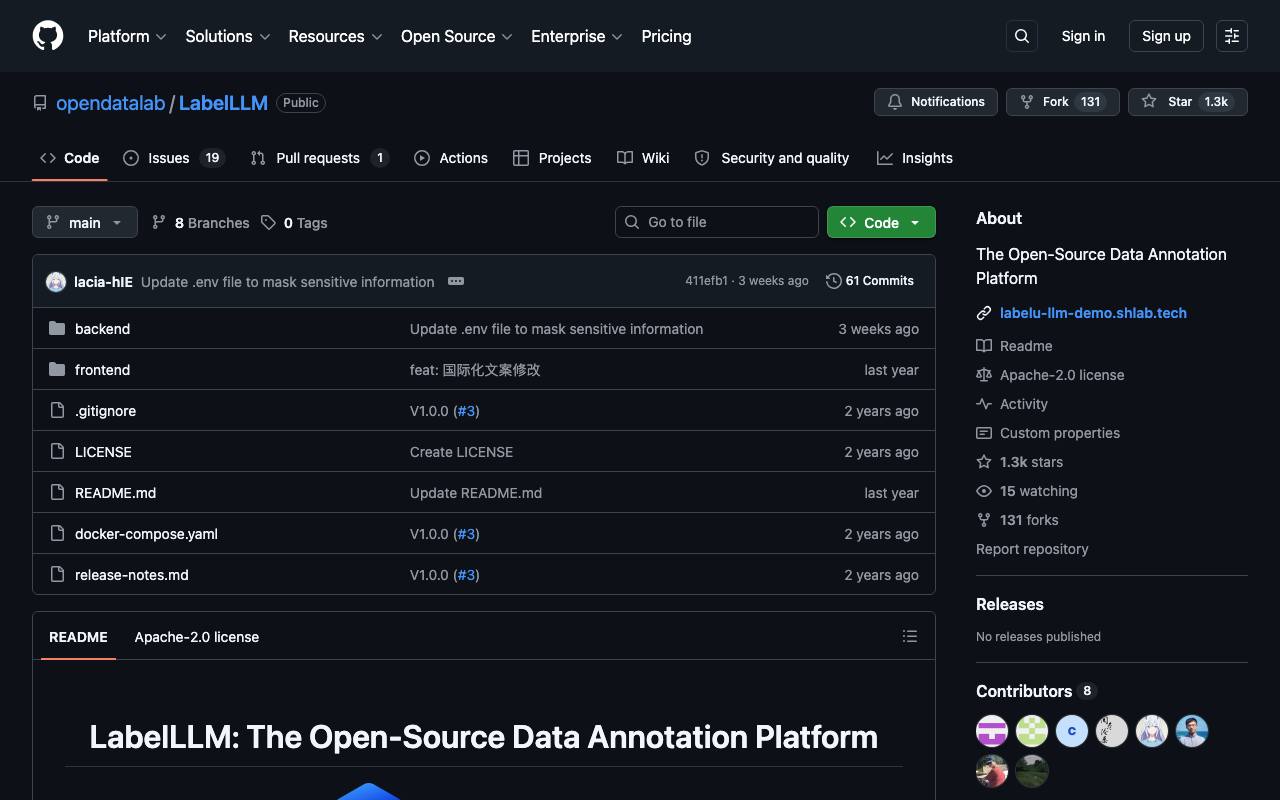Switch to Apache-2.0 license tab in README panel
This screenshot has height=800, width=1280.
pos(197,637)
